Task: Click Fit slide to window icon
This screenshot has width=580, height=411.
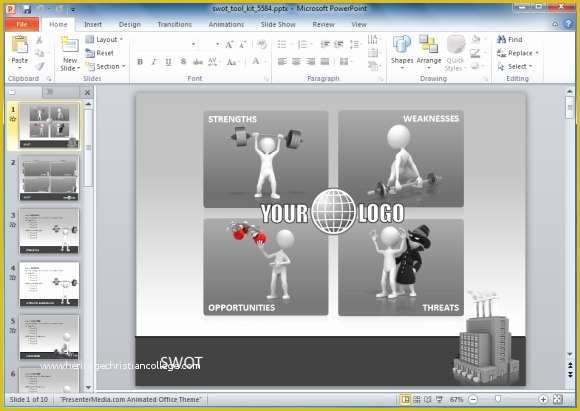Action: pos(557,399)
